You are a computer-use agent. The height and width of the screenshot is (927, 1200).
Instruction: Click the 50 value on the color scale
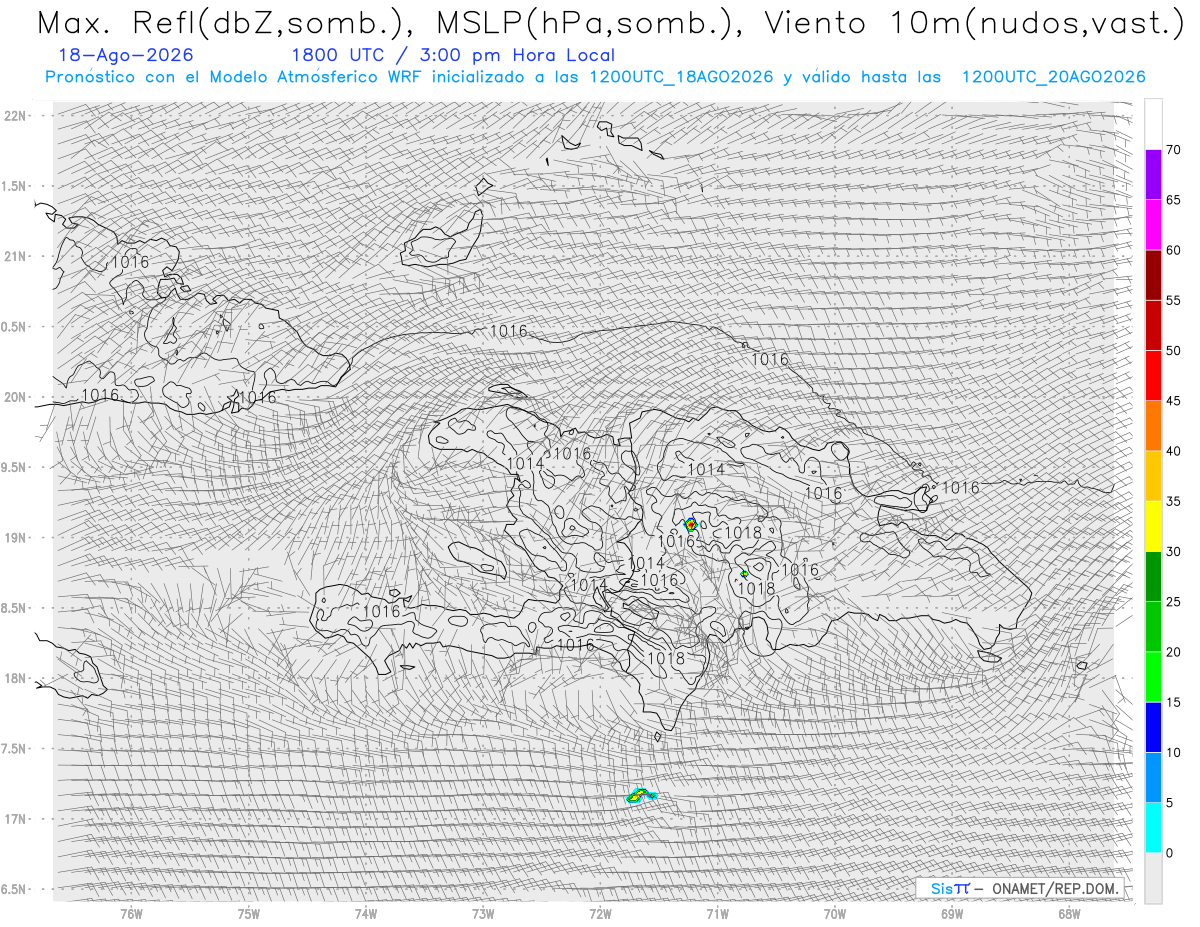(x=1173, y=351)
